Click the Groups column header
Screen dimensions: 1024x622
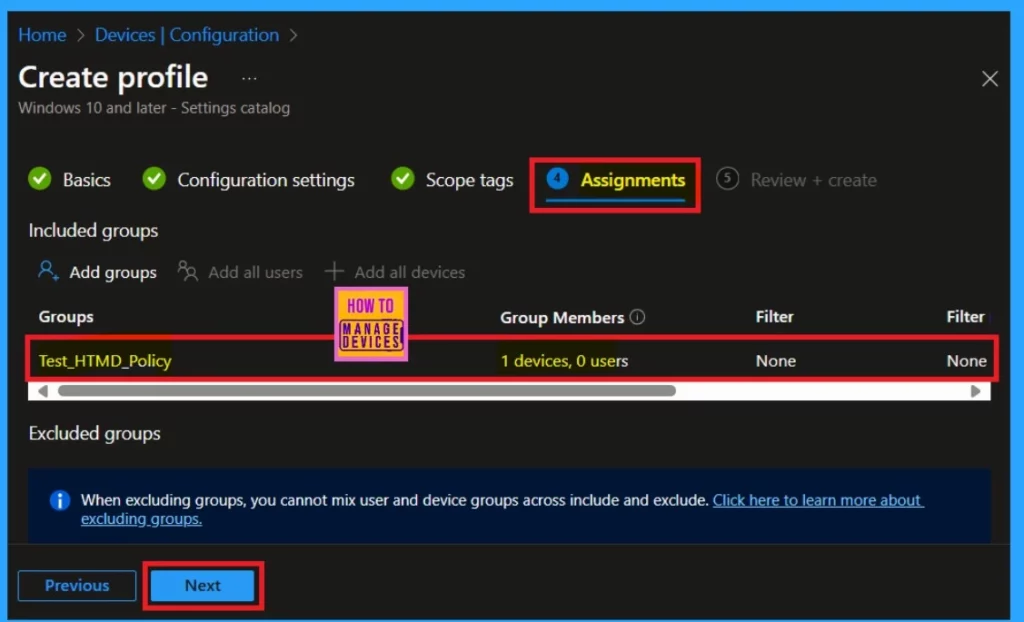click(66, 317)
